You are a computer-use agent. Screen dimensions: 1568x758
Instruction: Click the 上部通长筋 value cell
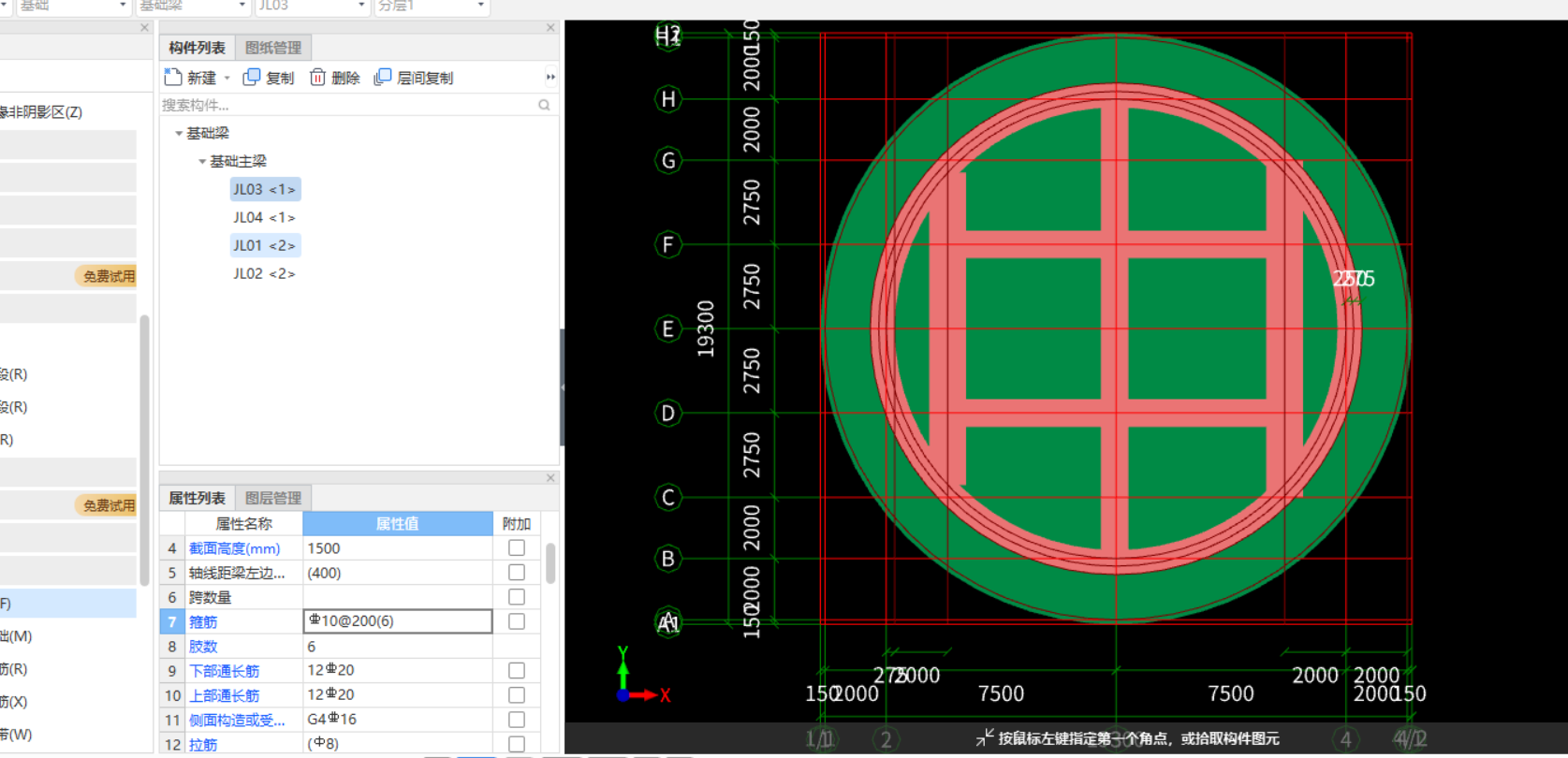(x=398, y=694)
